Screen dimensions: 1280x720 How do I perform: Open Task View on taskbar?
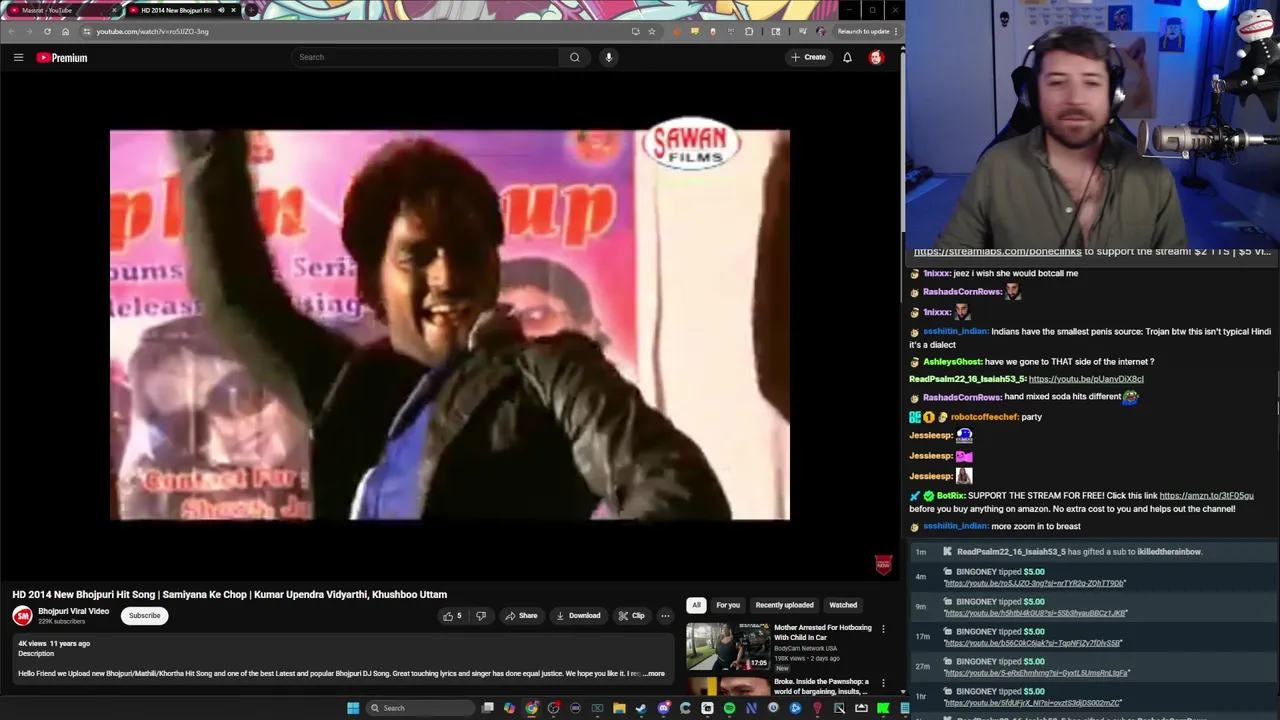(487, 708)
